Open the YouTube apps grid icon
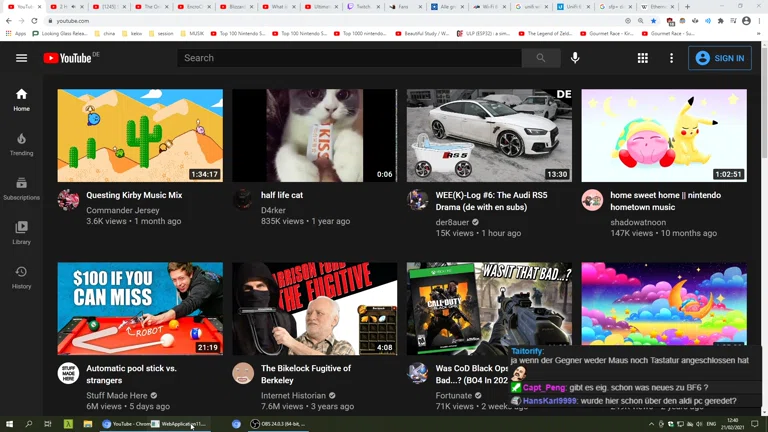Viewport: 768px width, 432px height. (642, 58)
